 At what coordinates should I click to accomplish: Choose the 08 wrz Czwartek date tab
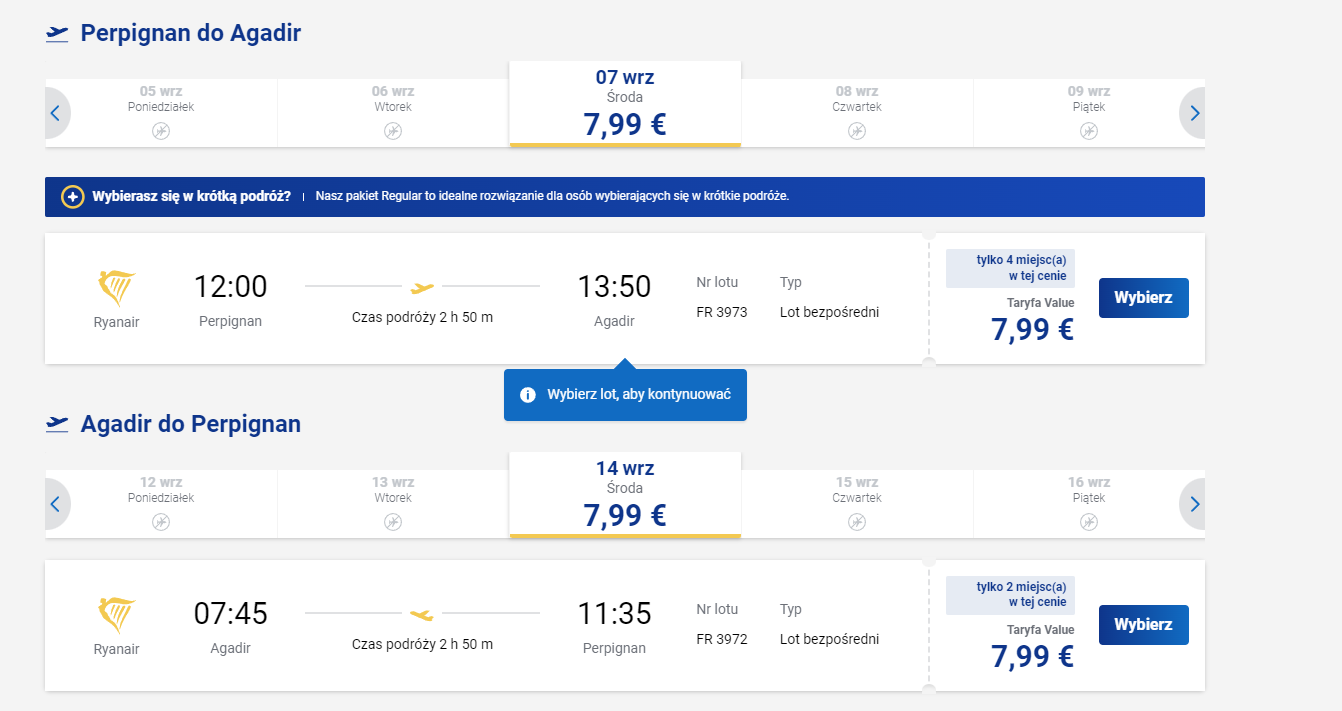pos(857,113)
